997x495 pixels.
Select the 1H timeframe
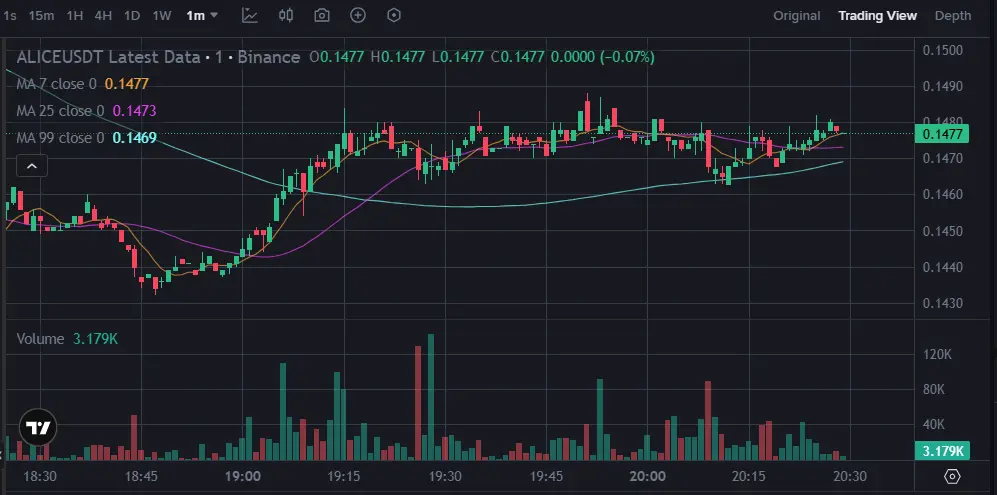[75, 16]
